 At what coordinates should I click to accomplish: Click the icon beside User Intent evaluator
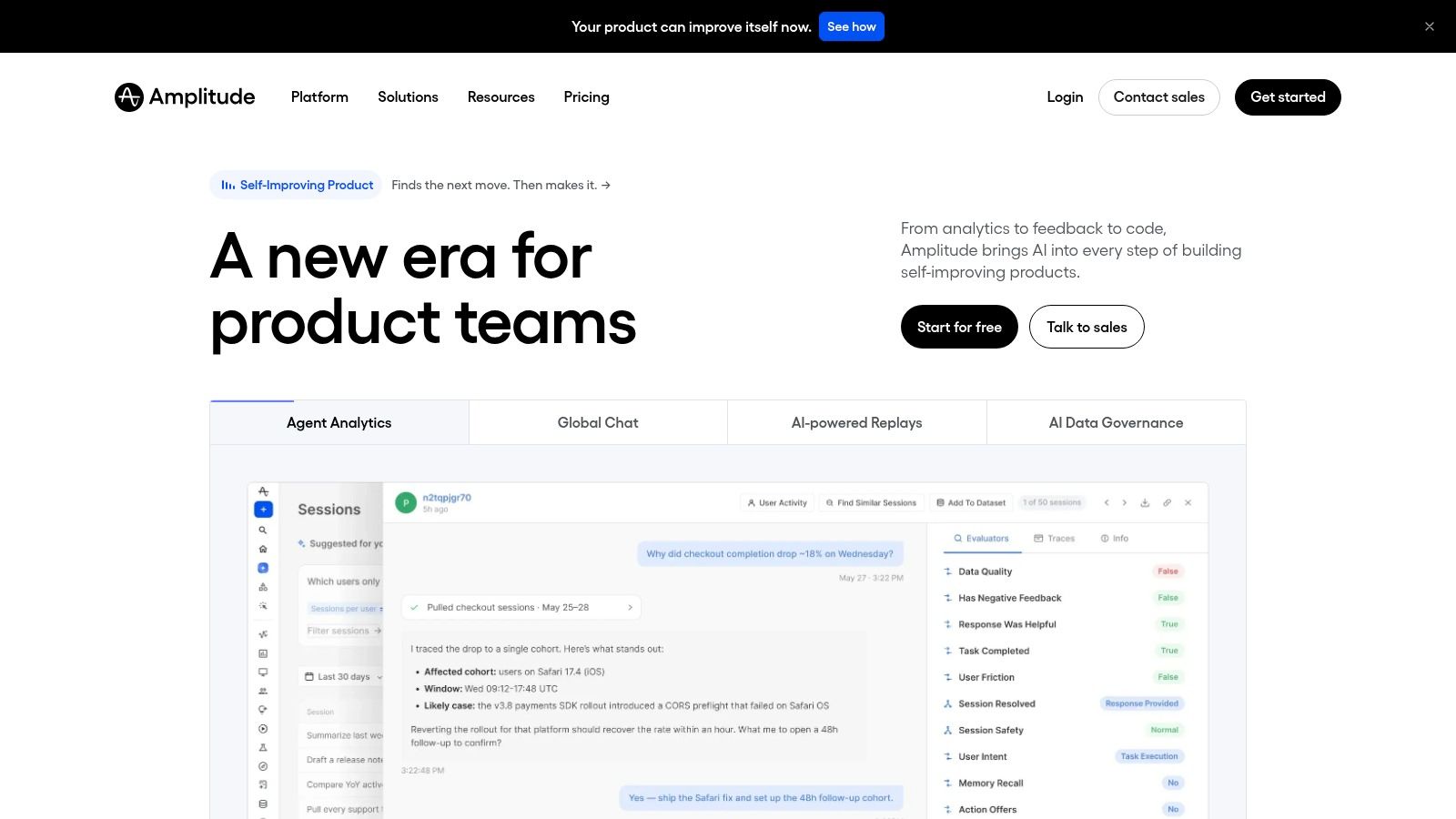tap(948, 756)
